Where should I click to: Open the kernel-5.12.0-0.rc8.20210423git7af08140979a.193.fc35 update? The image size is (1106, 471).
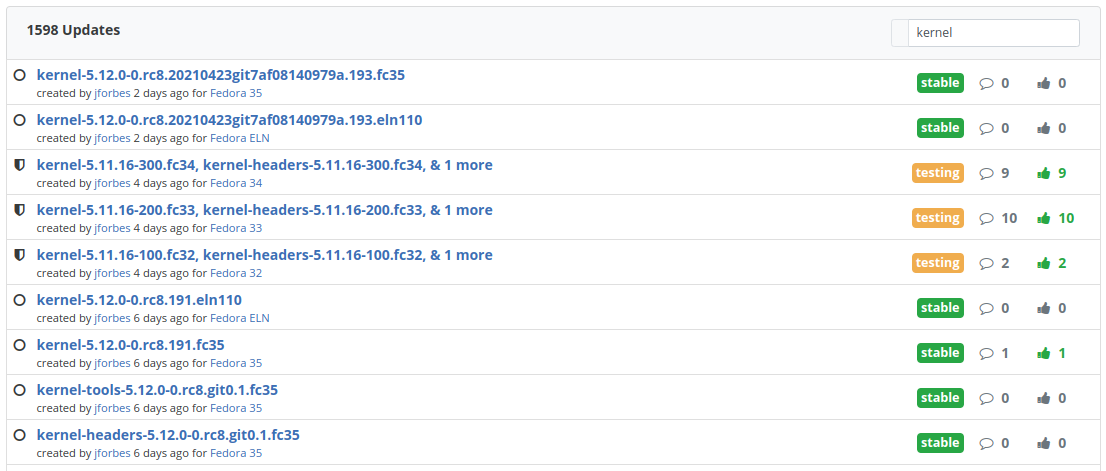click(x=221, y=75)
